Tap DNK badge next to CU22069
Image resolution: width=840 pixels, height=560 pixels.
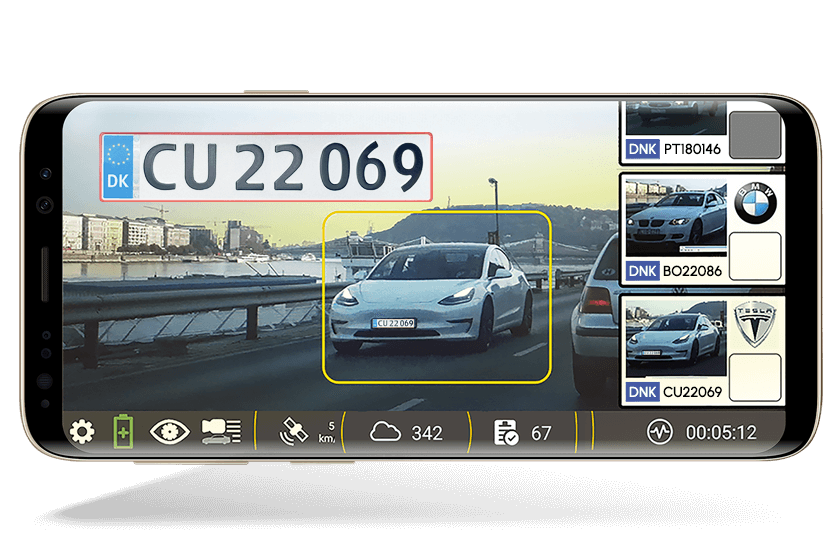coord(642,392)
